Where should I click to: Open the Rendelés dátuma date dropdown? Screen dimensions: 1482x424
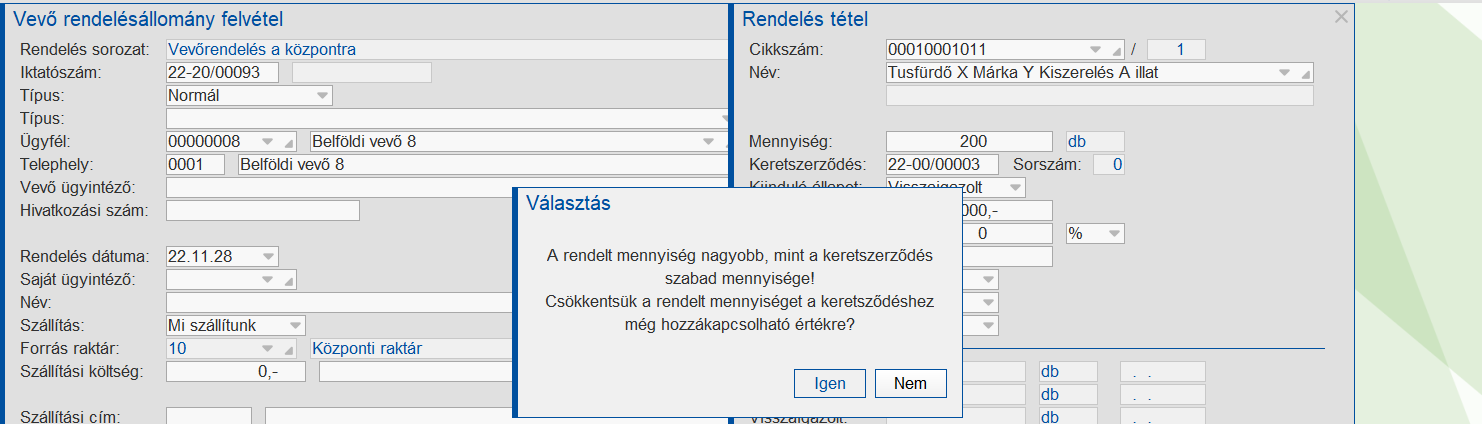click(x=267, y=256)
